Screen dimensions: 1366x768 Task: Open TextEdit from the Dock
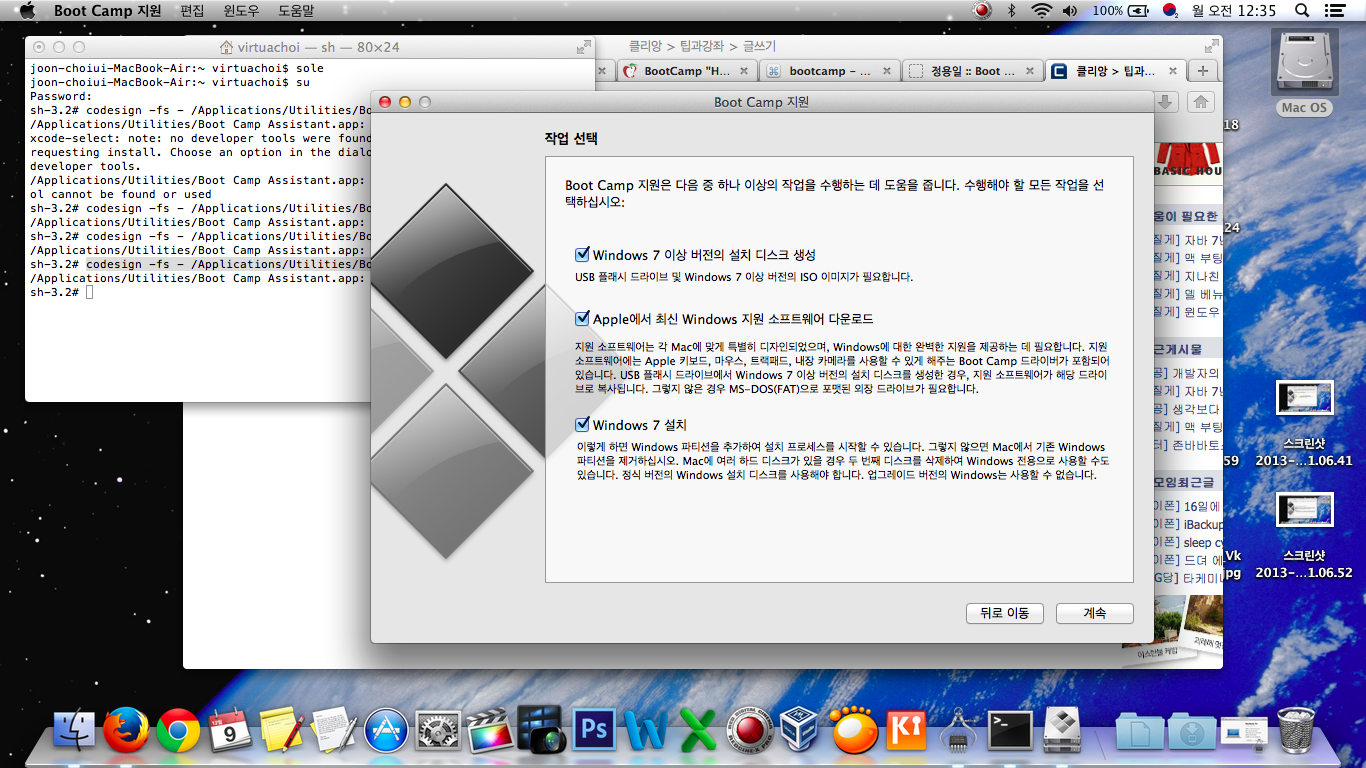pyautogui.click(x=333, y=730)
